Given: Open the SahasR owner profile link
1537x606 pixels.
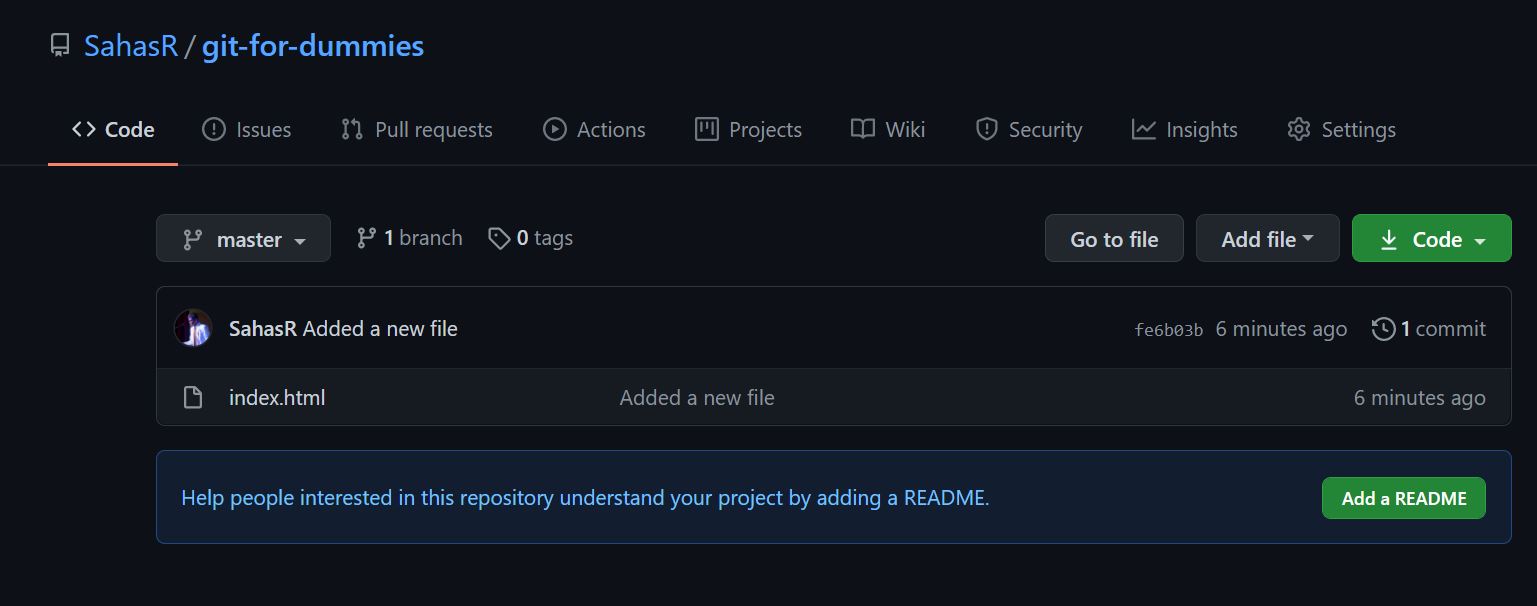Looking at the screenshot, I should coord(131,46).
